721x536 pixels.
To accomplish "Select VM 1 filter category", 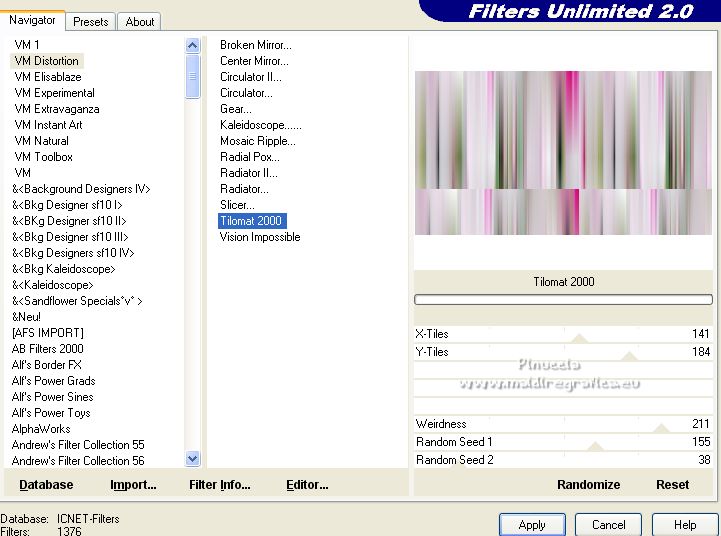I will [27, 45].
